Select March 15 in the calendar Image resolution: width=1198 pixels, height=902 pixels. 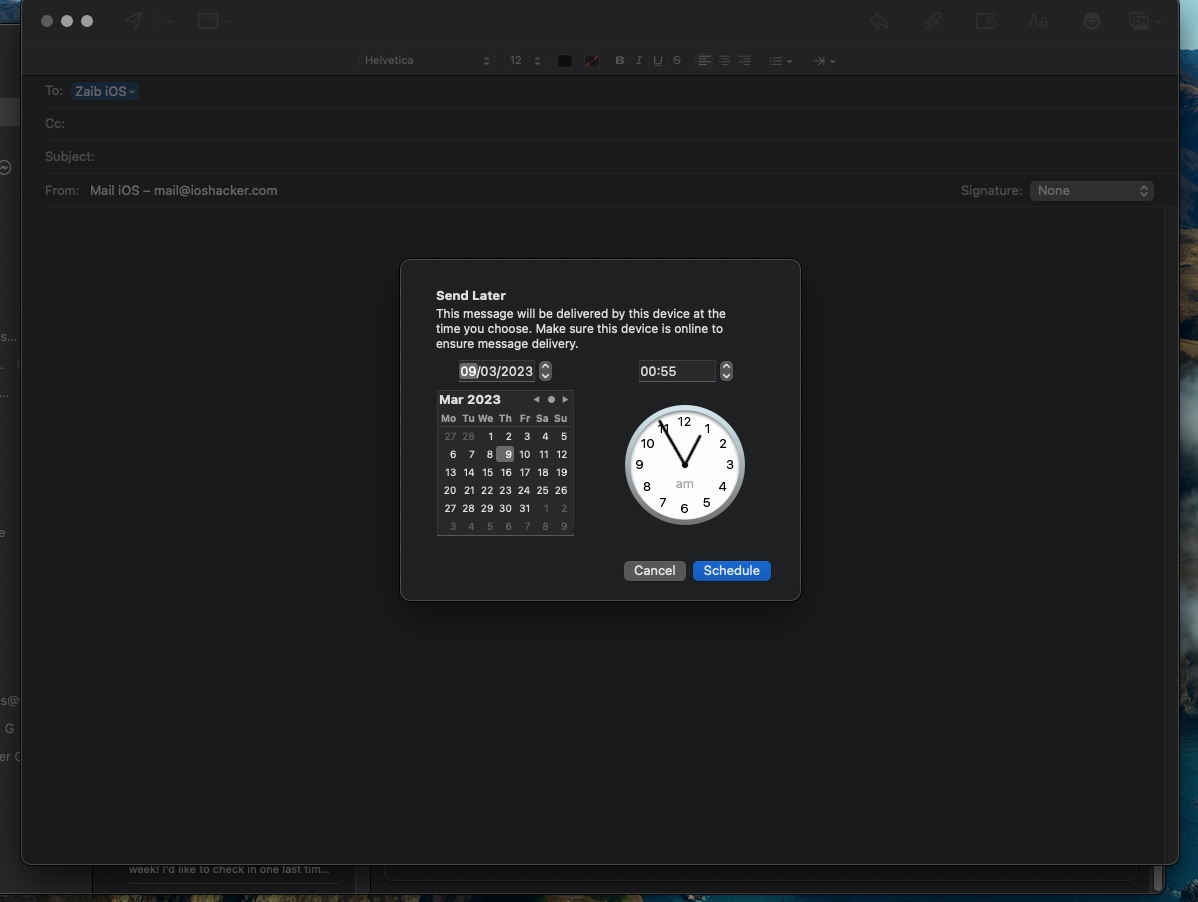point(487,473)
